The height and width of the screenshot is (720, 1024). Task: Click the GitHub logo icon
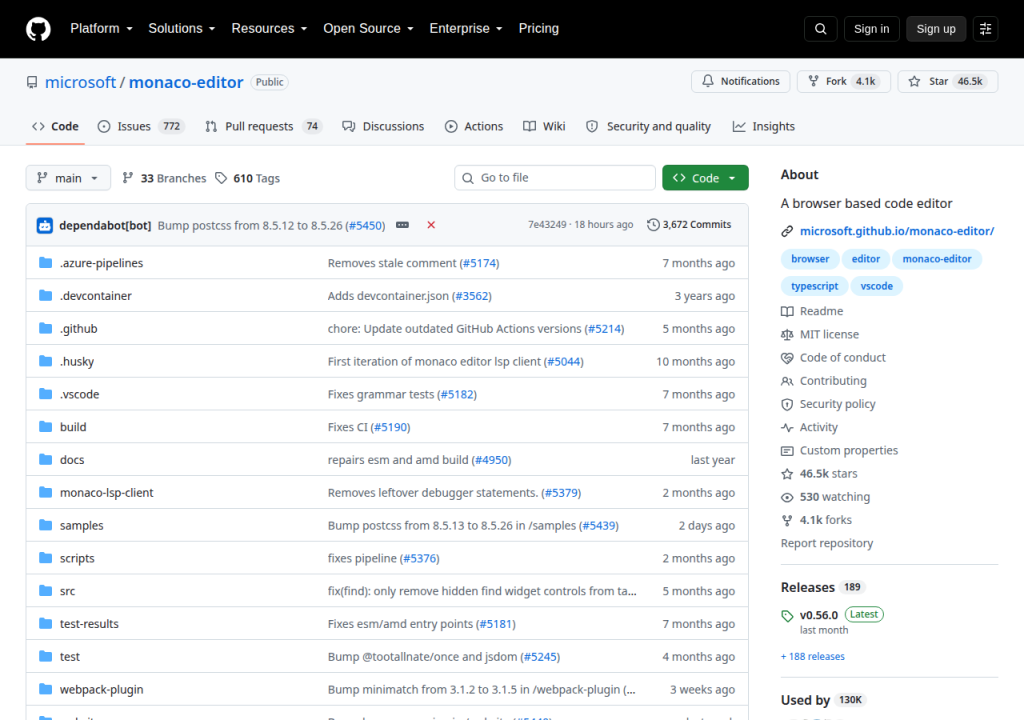[x=38, y=29]
